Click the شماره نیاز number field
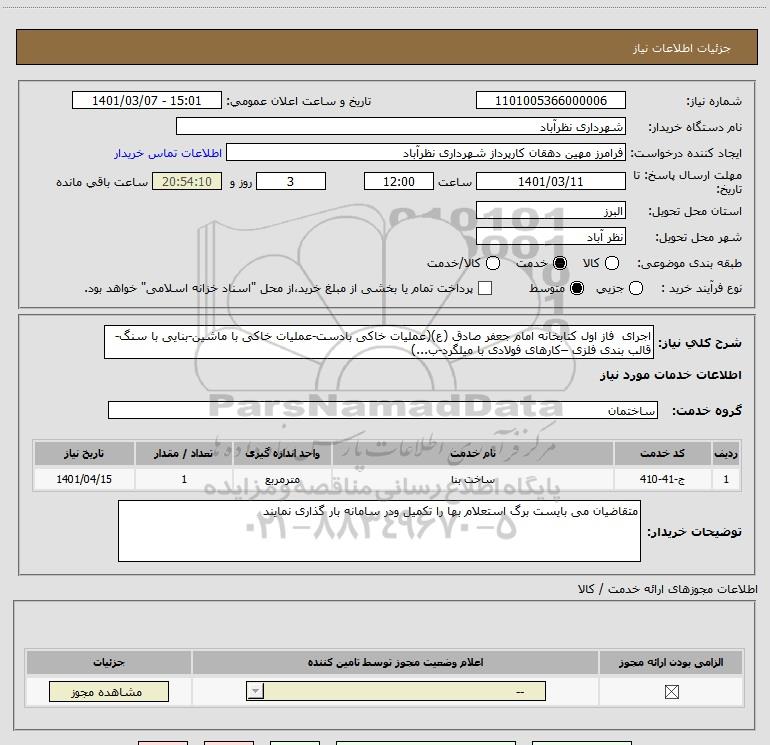Screen dimensions: 770x745 tap(550, 101)
